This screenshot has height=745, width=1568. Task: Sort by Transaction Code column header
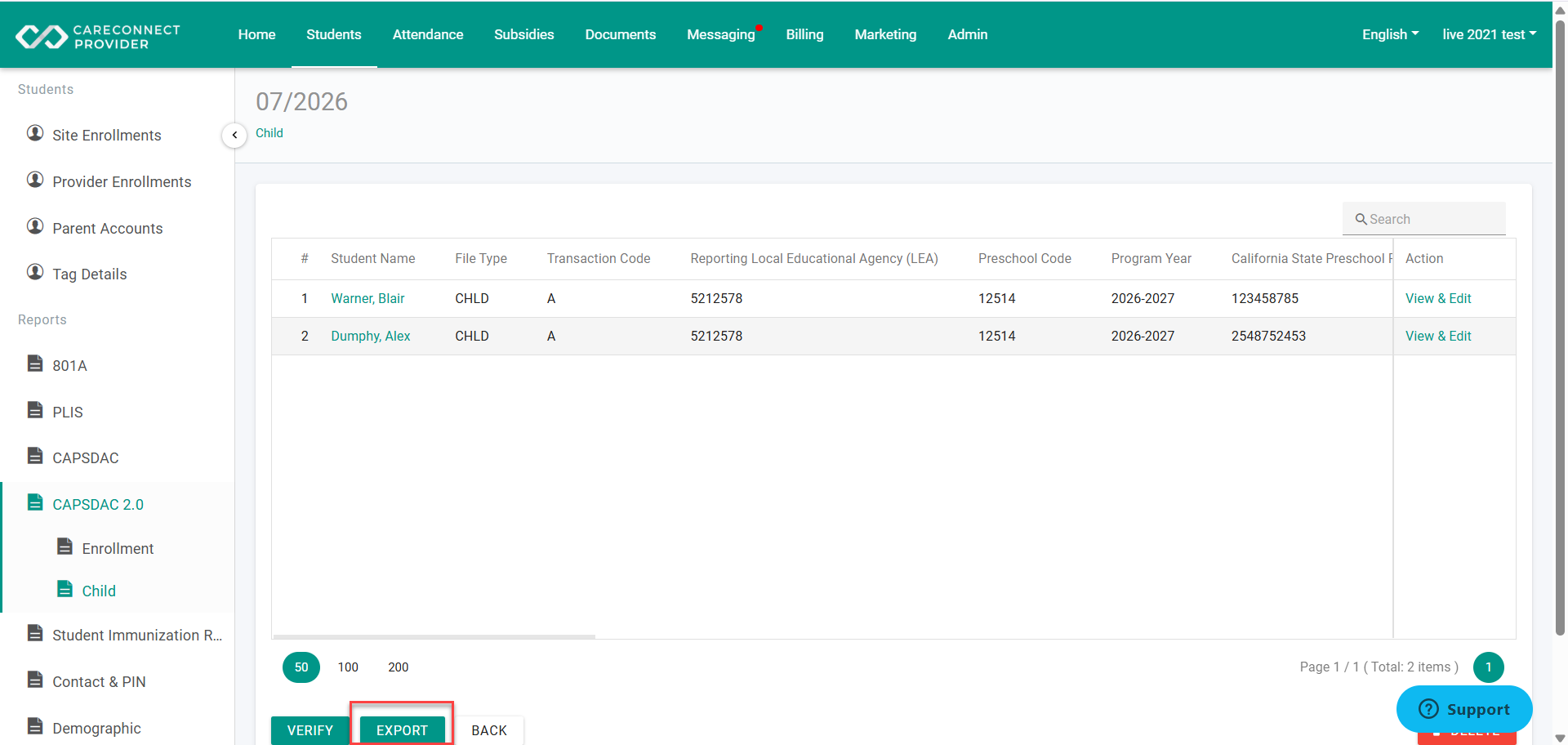click(599, 259)
